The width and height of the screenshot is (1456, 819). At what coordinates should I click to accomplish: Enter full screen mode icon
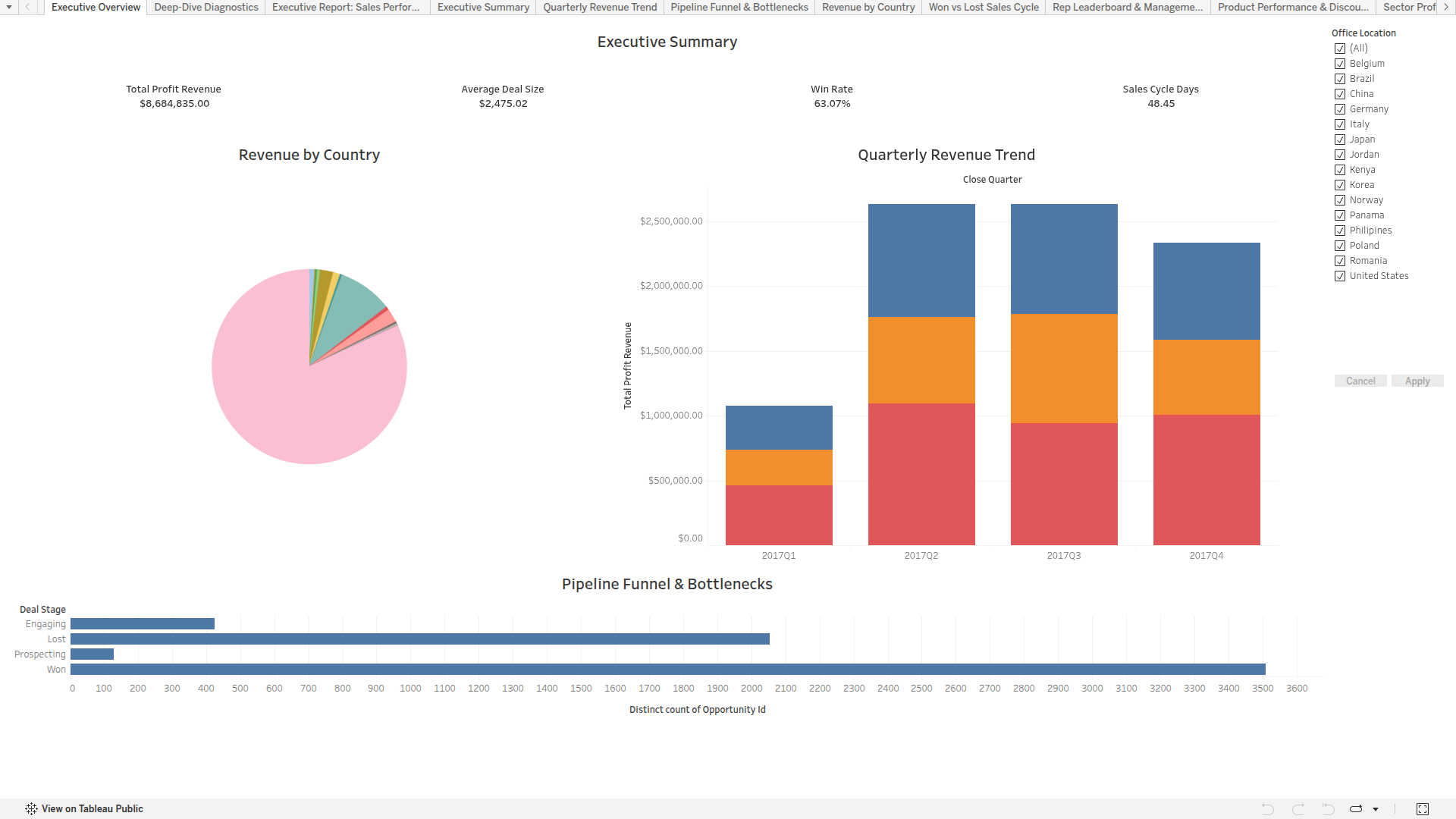pos(1423,809)
